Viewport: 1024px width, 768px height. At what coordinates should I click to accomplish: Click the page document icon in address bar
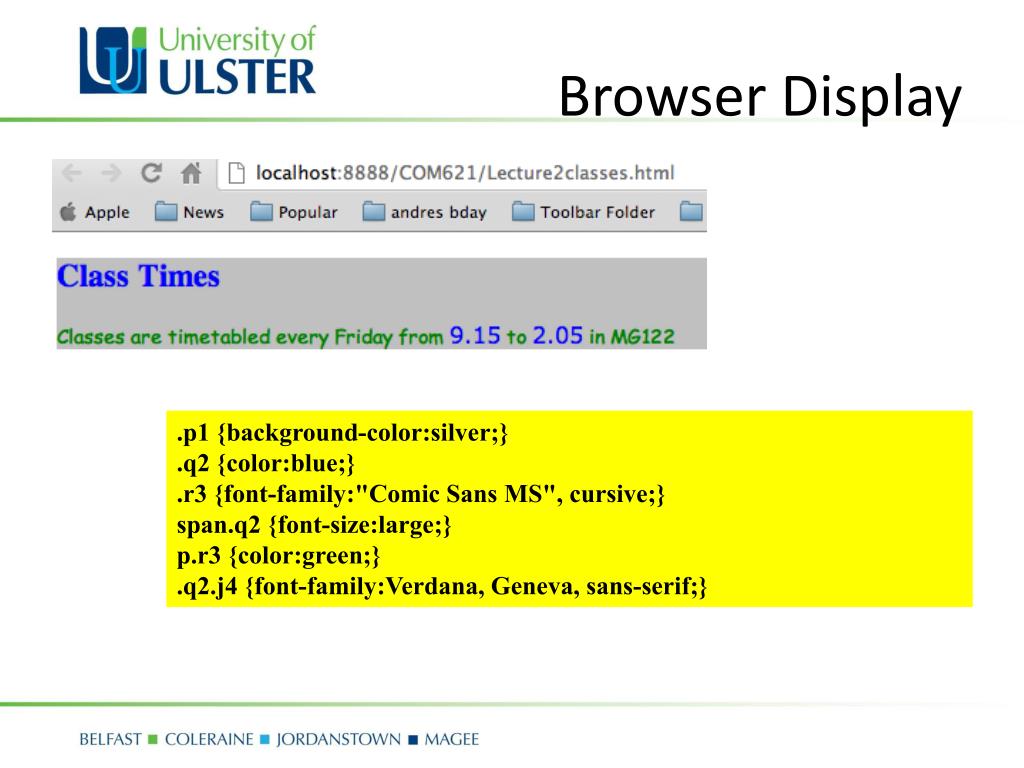coord(236,173)
